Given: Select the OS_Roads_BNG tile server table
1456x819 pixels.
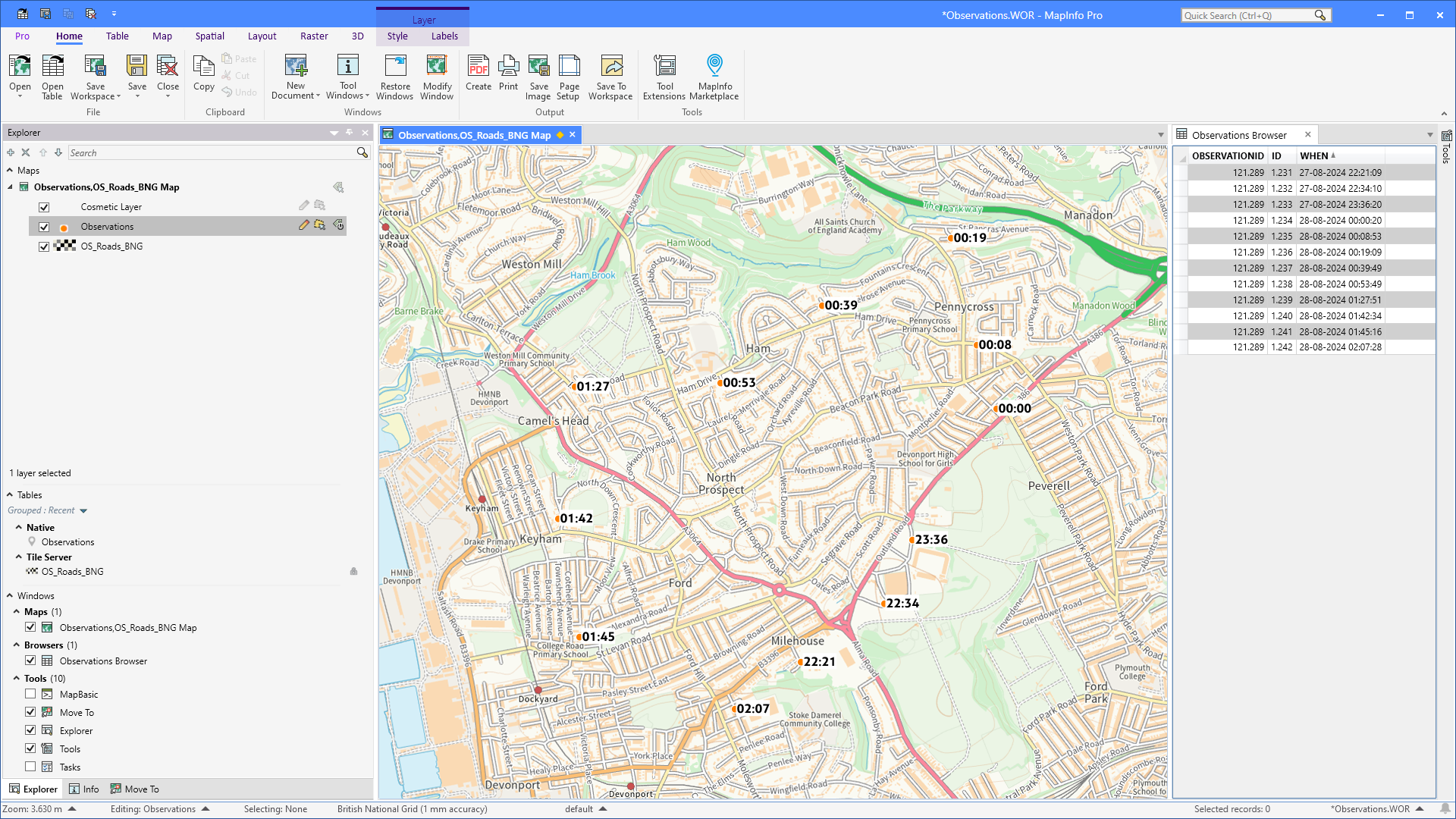Looking at the screenshot, I should 72,571.
